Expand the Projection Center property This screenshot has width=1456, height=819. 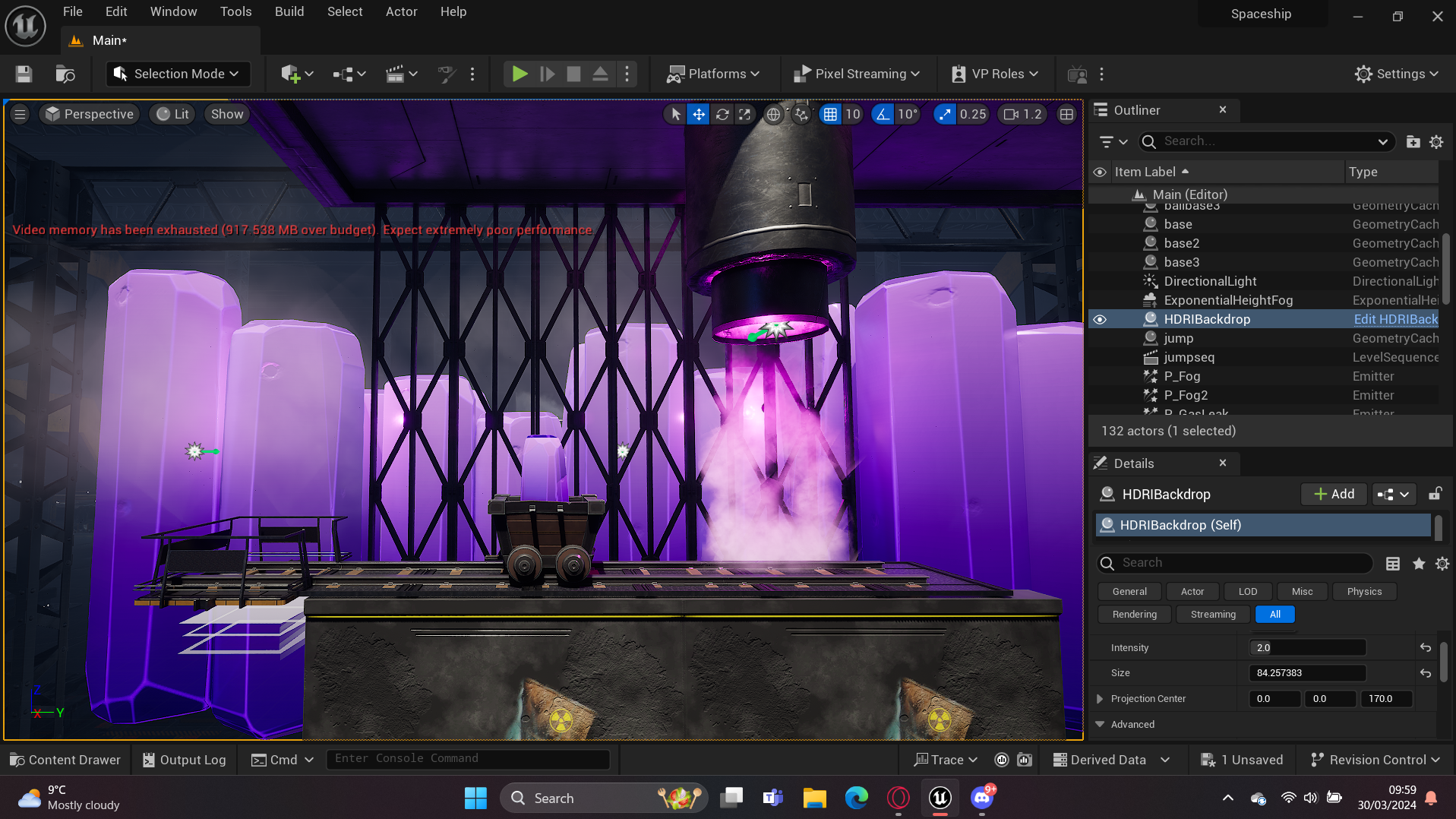[x=1100, y=699]
